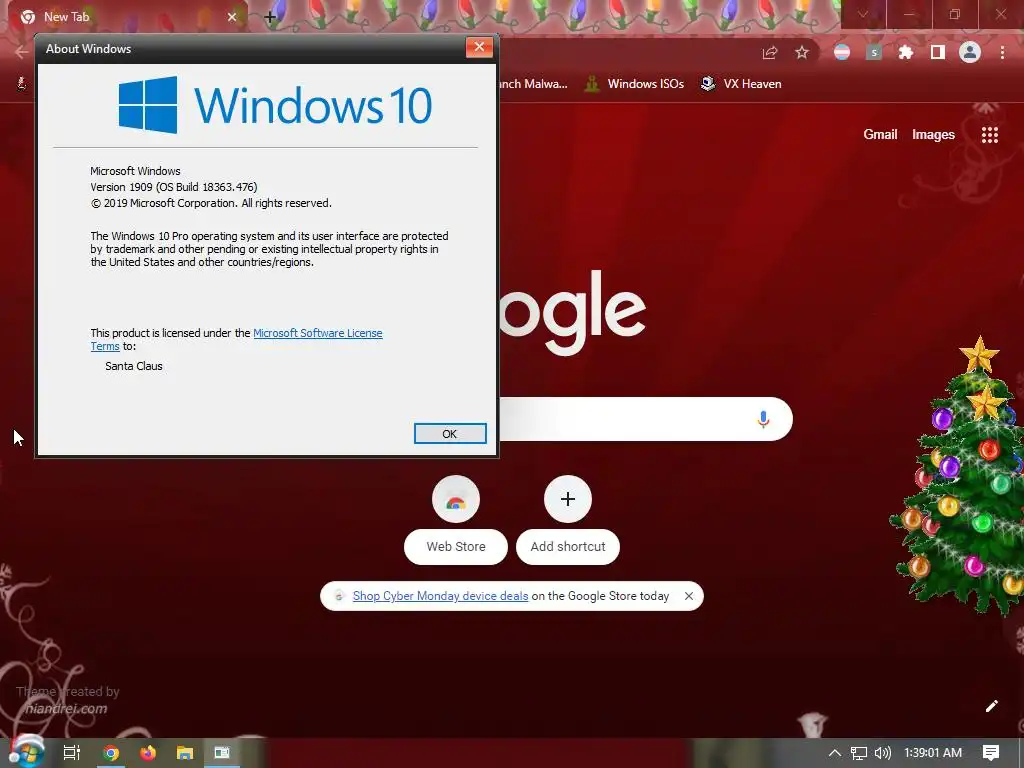Select the About Windows taskbar item
The image size is (1024, 768).
click(x=222, y=753)
